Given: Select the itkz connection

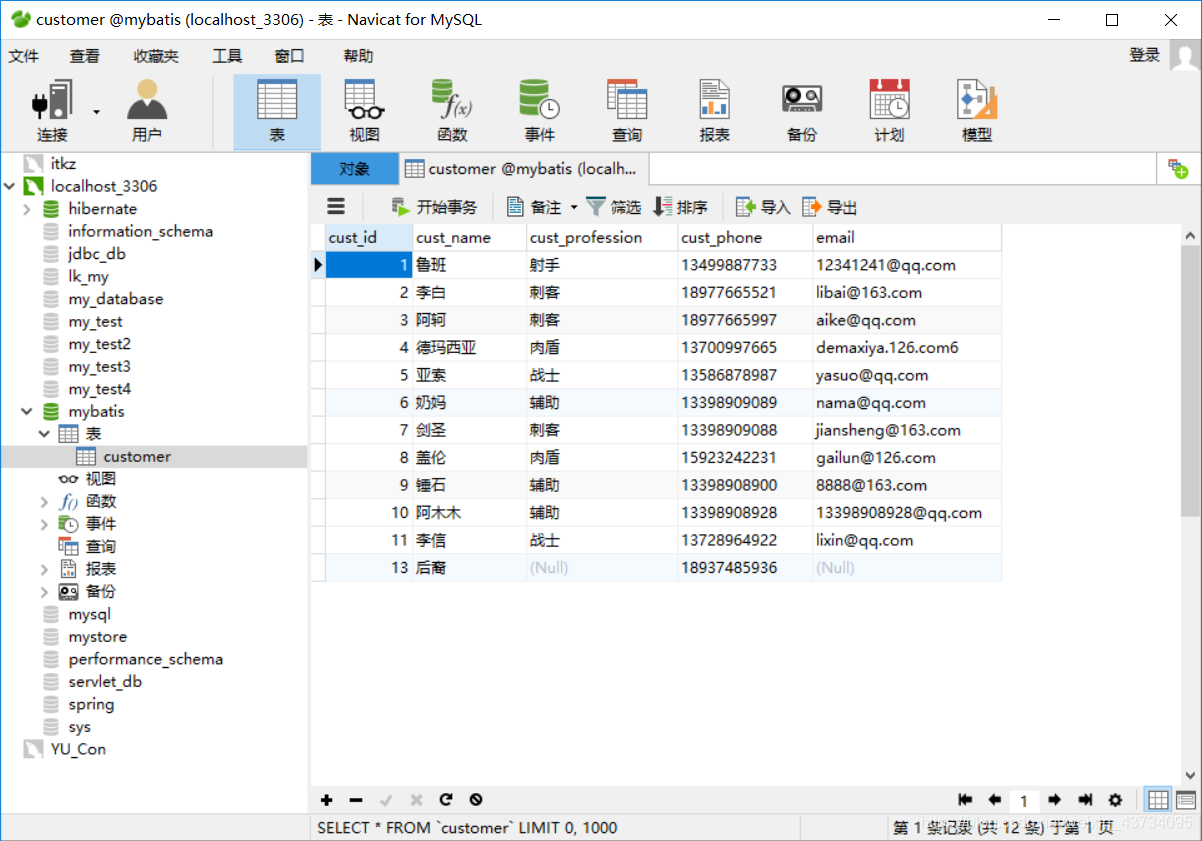Looking at the screenshot, I should click(63, 164).
